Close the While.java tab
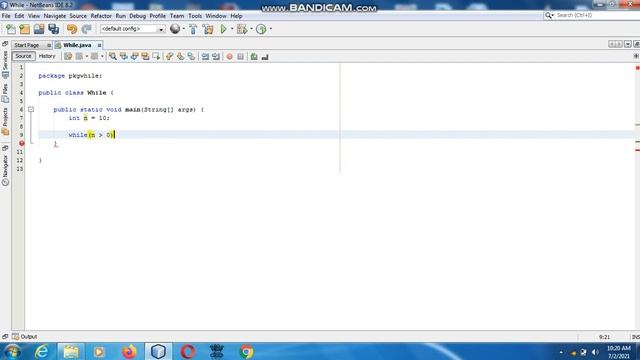The width and height of the screenshot is (640, 360). point(99,45)
